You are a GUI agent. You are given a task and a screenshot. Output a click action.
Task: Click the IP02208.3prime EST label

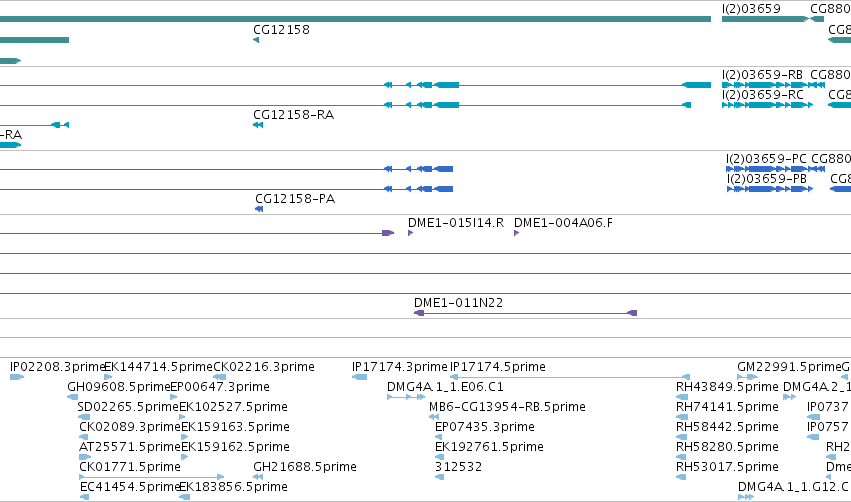(x=57, y=367)
